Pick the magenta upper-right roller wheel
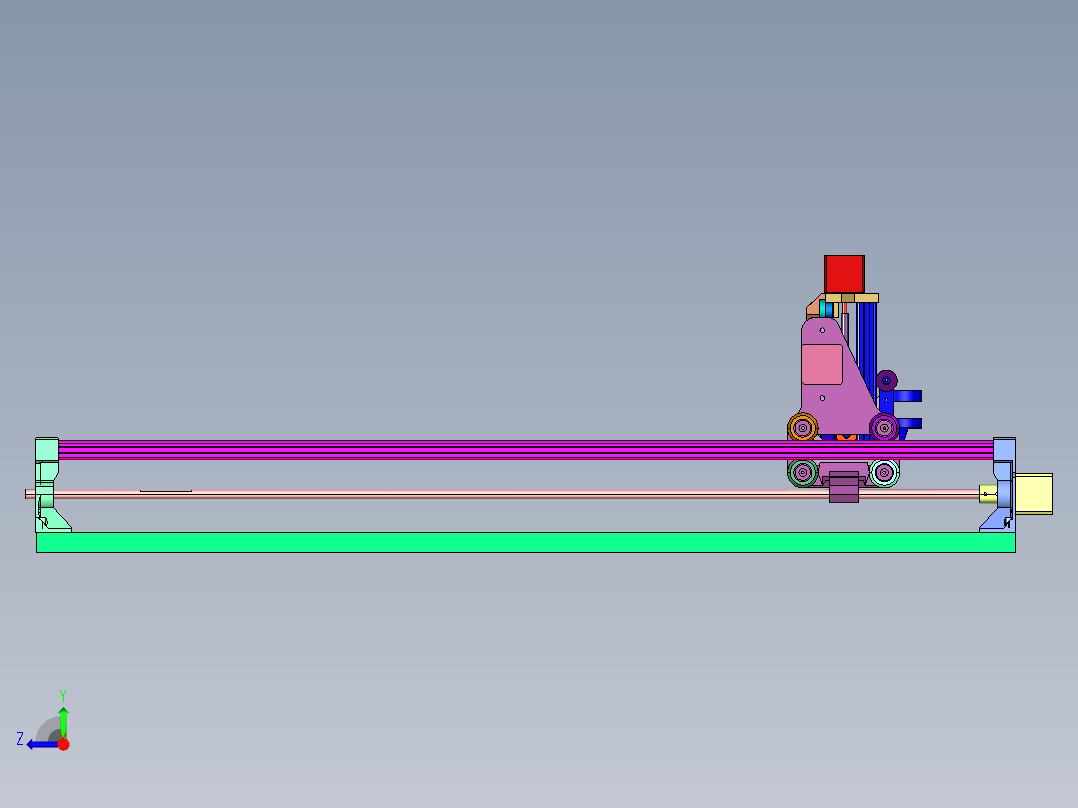The width and height of the screenshot is (1078, 808). (884, 428)
